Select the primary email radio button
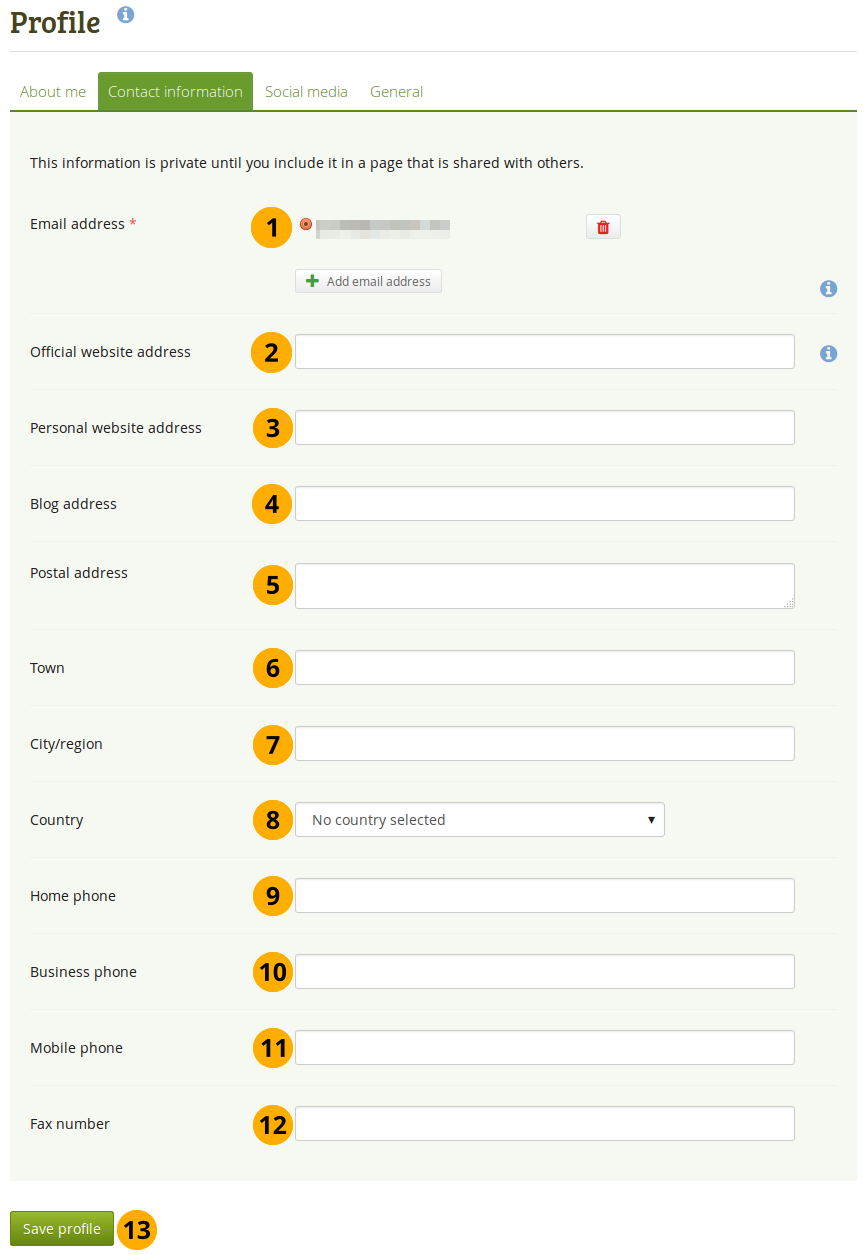 point(306,225)
